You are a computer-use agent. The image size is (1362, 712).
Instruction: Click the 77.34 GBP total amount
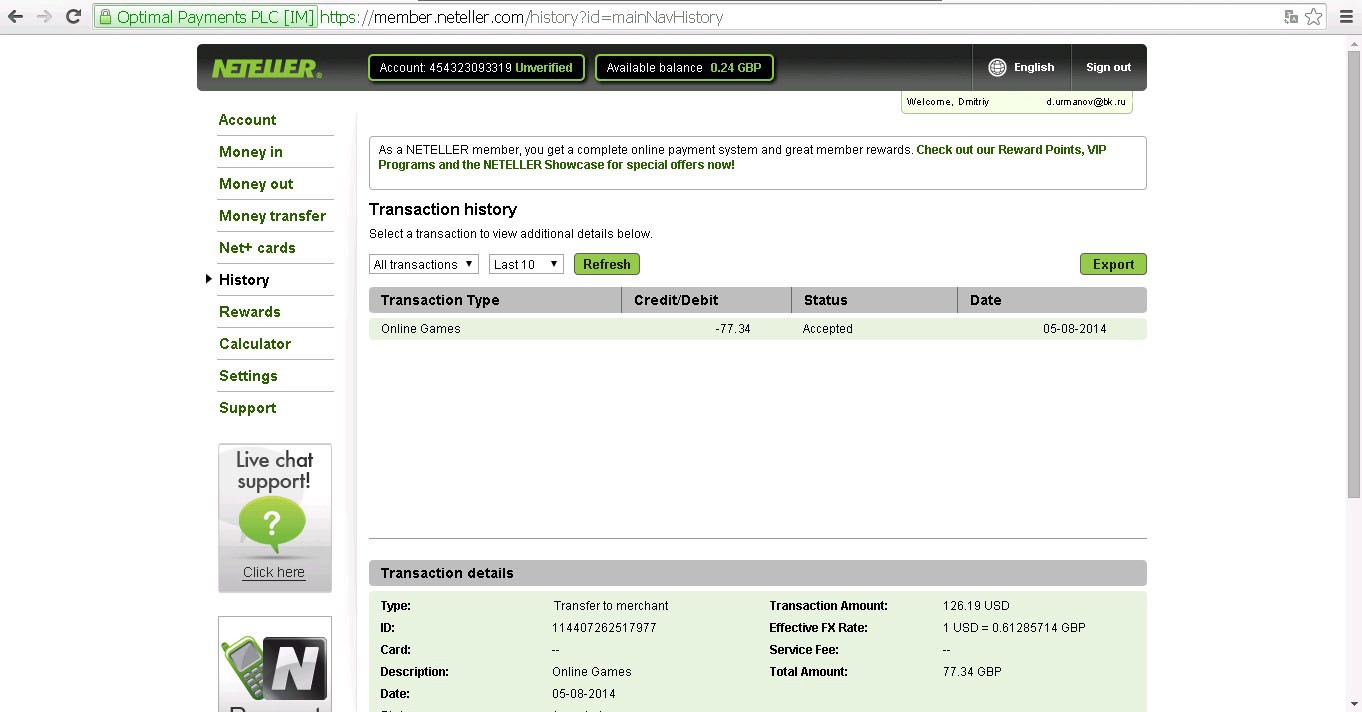tap(972, 672)
